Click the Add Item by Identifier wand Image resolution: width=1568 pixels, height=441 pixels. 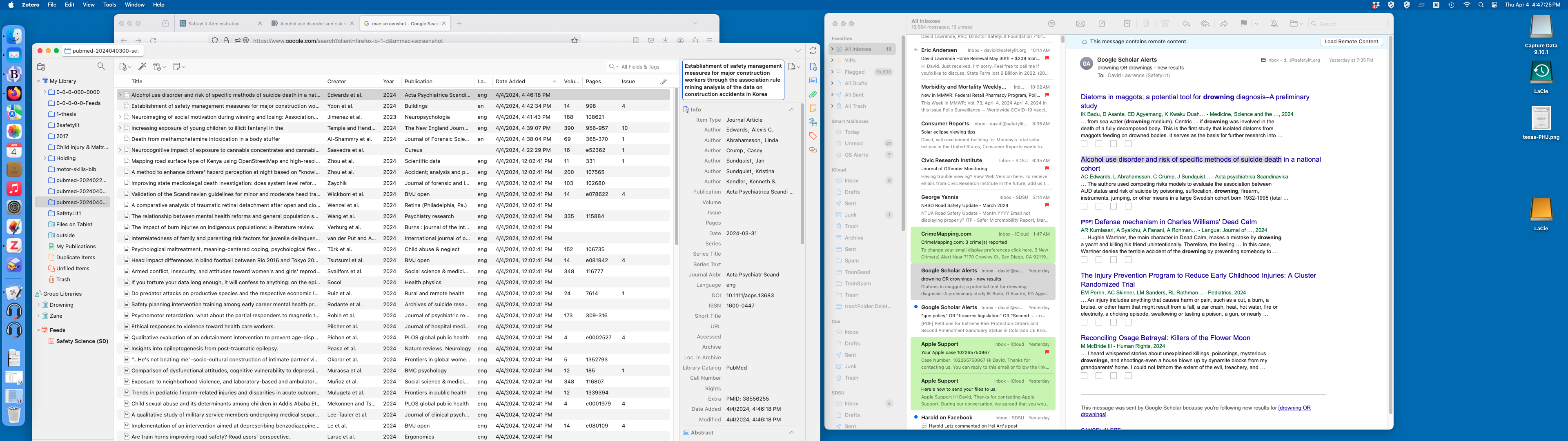coord(143,67)
